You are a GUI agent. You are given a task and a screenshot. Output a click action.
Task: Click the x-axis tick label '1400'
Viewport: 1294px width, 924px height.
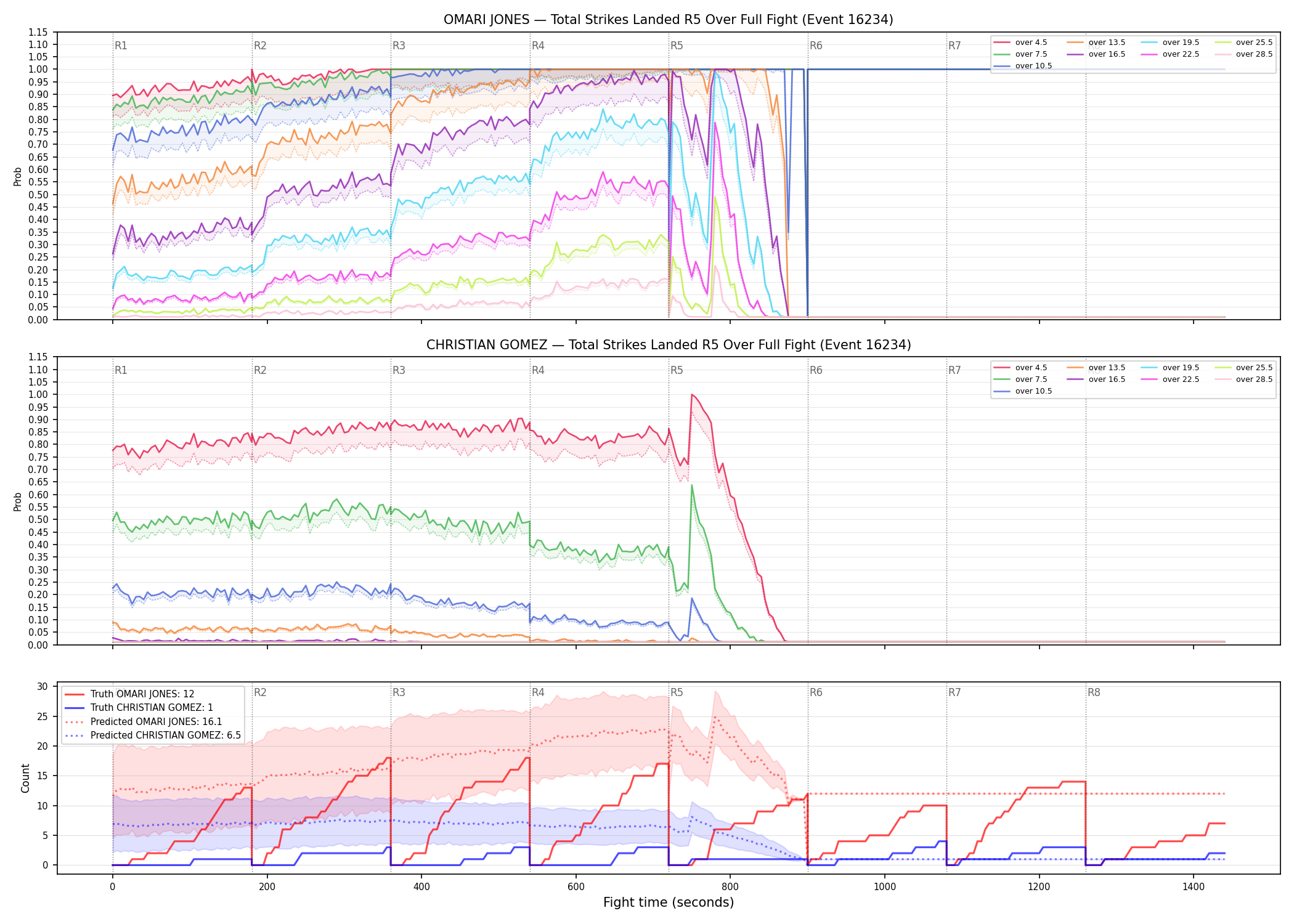(1194, 887)
